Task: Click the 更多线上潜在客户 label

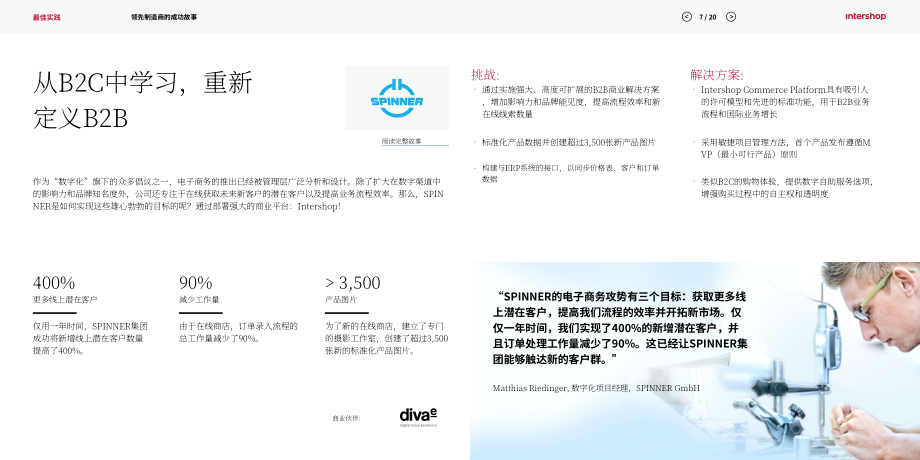Action: click(x=65, y=300)
